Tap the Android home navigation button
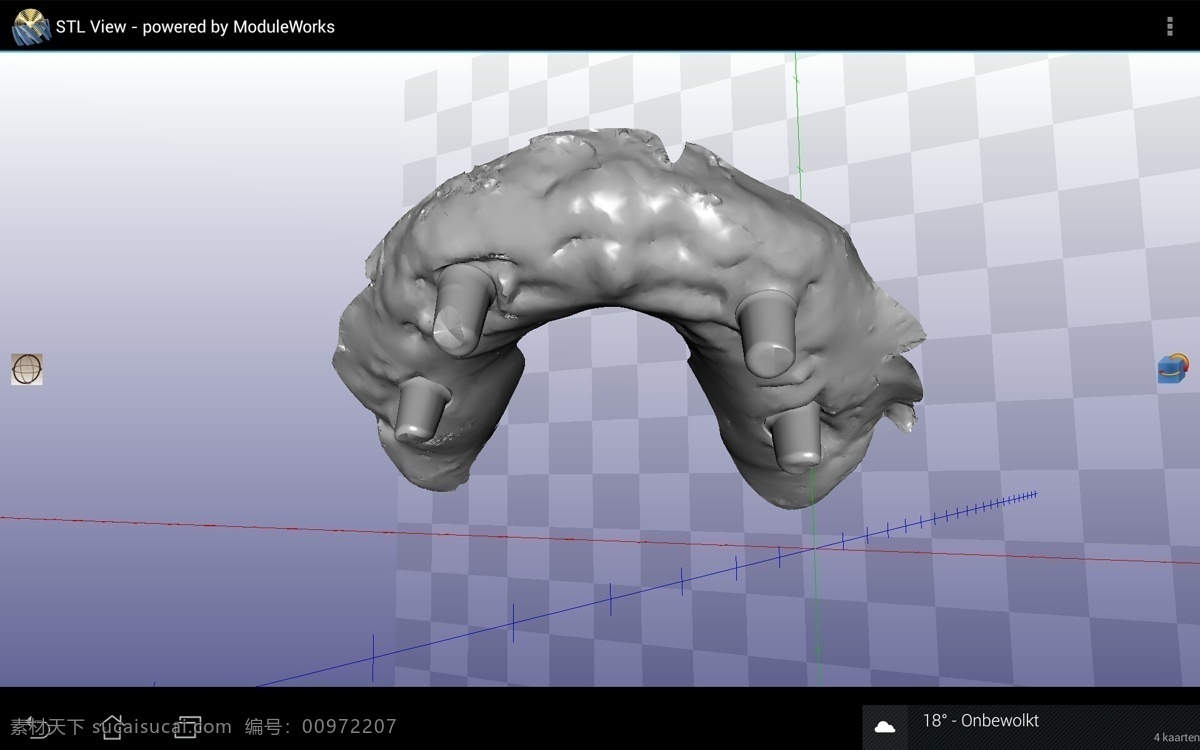 click(111, 727)
